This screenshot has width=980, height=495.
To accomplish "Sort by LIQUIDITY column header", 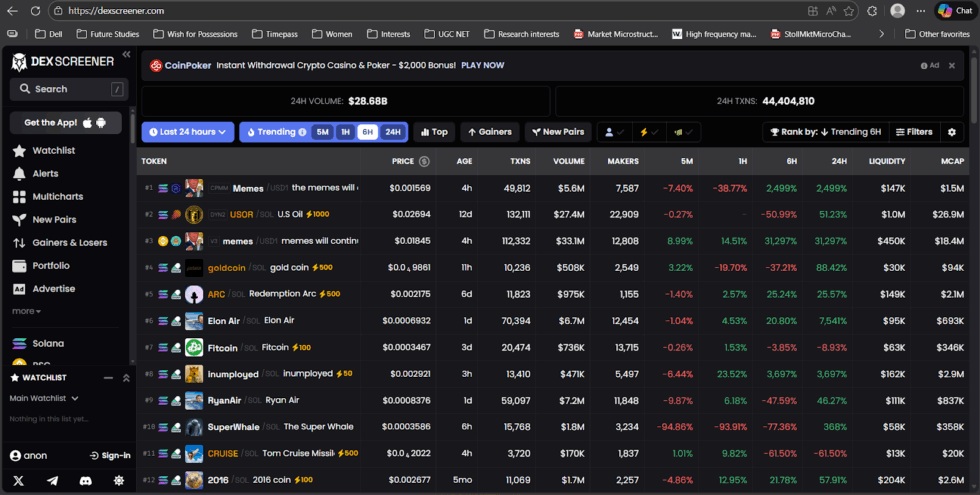I will (887, 161).
